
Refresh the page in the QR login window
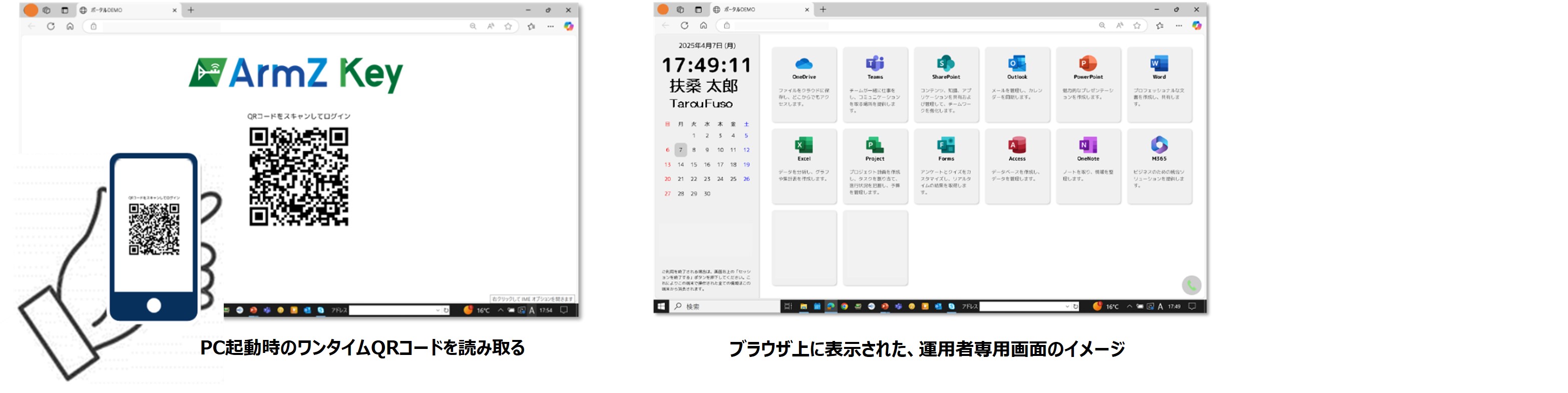(51, 26)
